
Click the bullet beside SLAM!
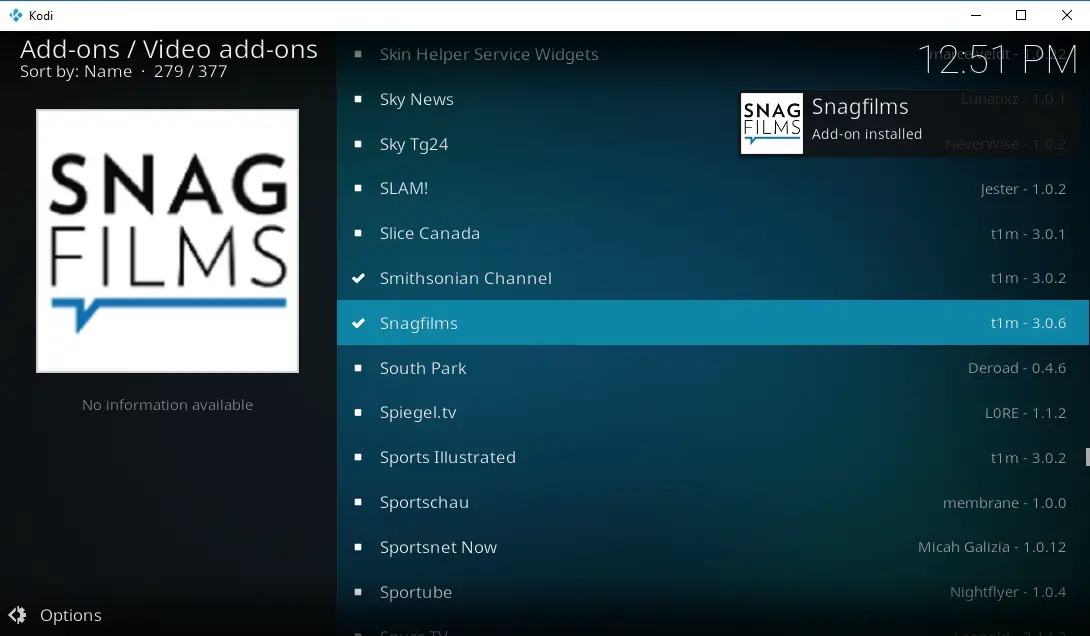click(358, 188)
